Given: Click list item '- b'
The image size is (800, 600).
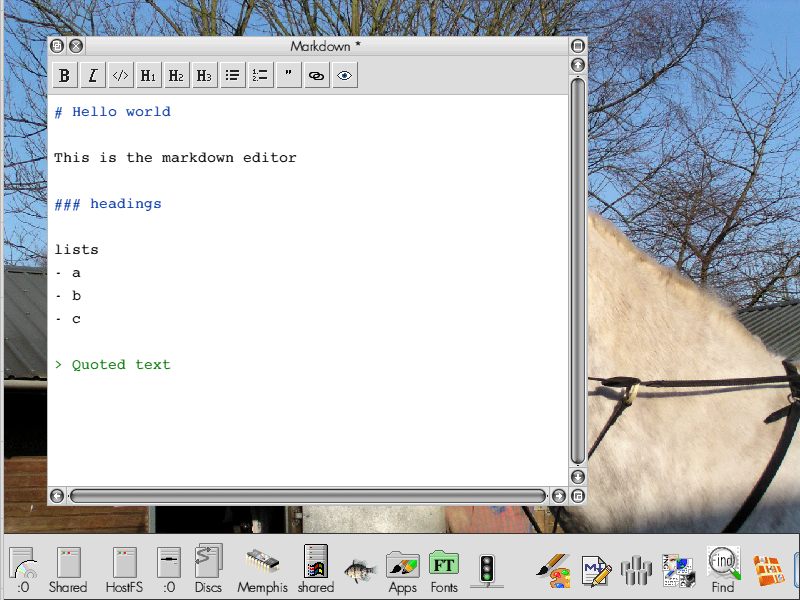Looking at the screenshot, I should 68,296.
